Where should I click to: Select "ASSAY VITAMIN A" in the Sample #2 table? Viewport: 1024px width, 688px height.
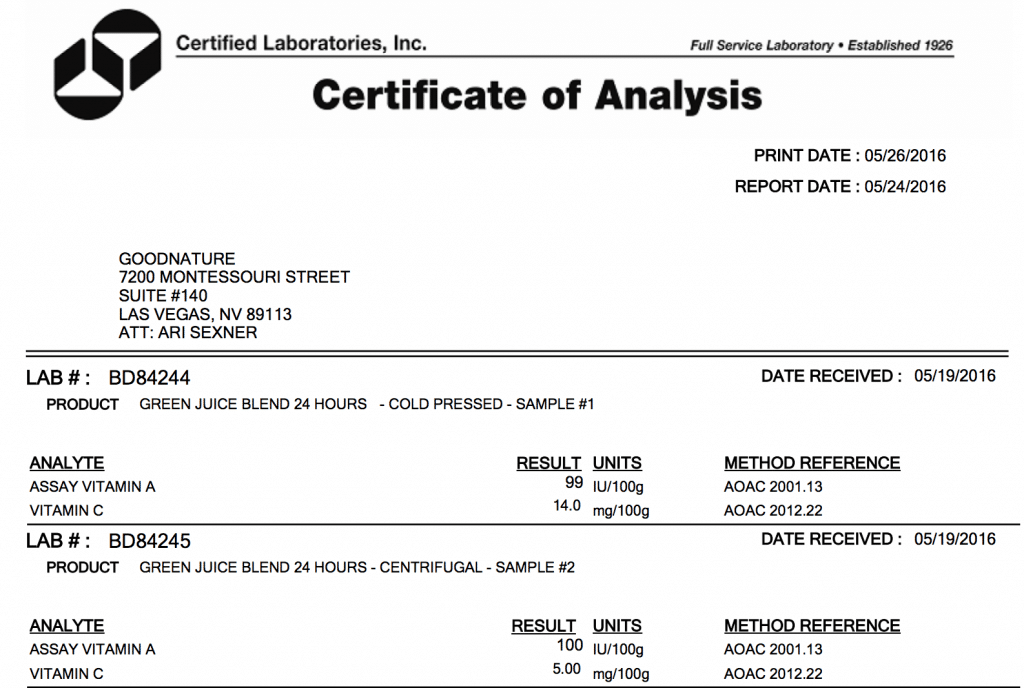click(93, 649)
